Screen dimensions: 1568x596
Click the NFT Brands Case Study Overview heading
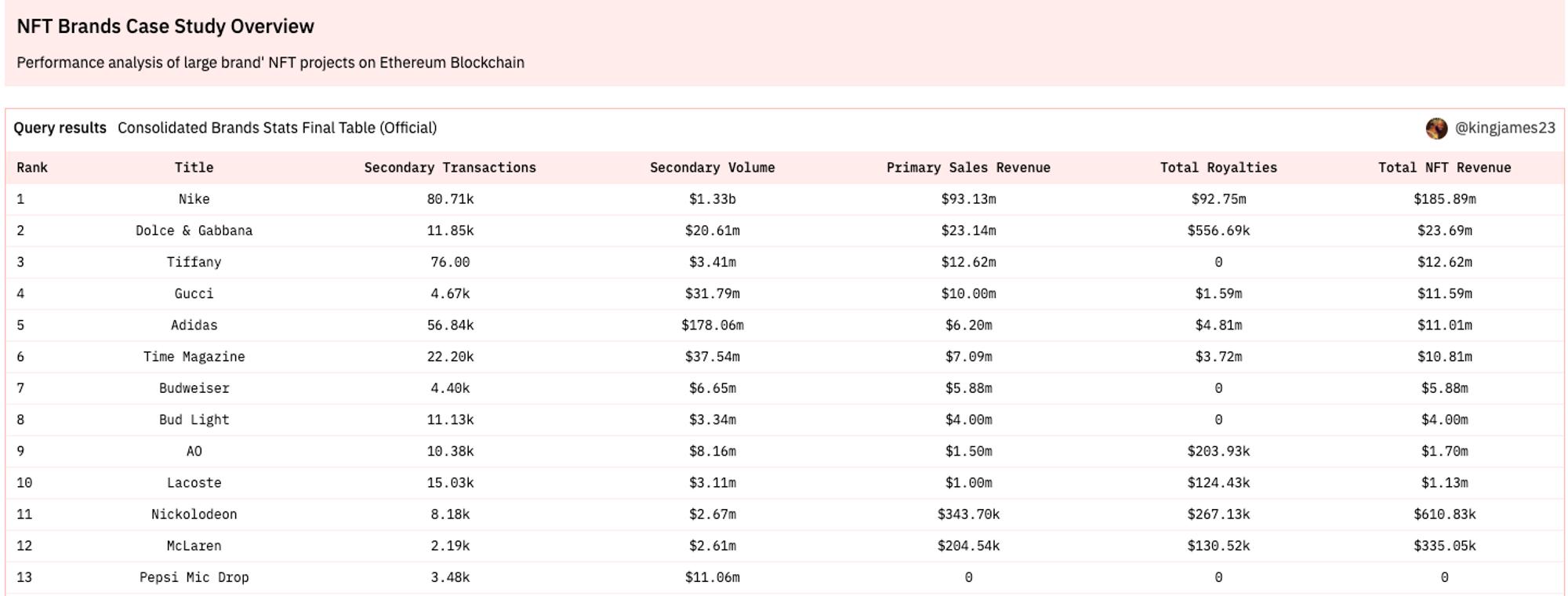(165, 27)
